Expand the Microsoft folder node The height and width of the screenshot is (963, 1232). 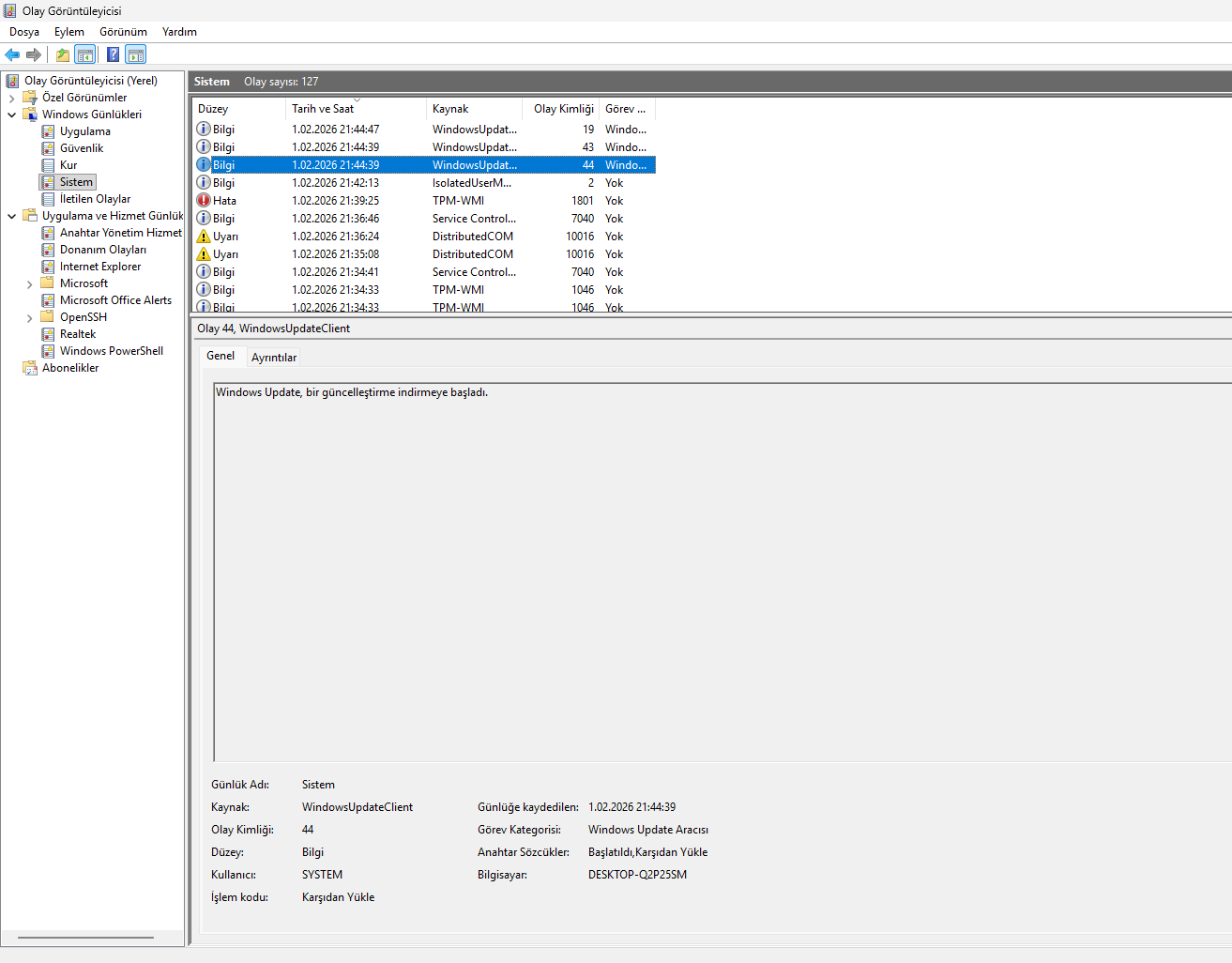coord(29,283)
